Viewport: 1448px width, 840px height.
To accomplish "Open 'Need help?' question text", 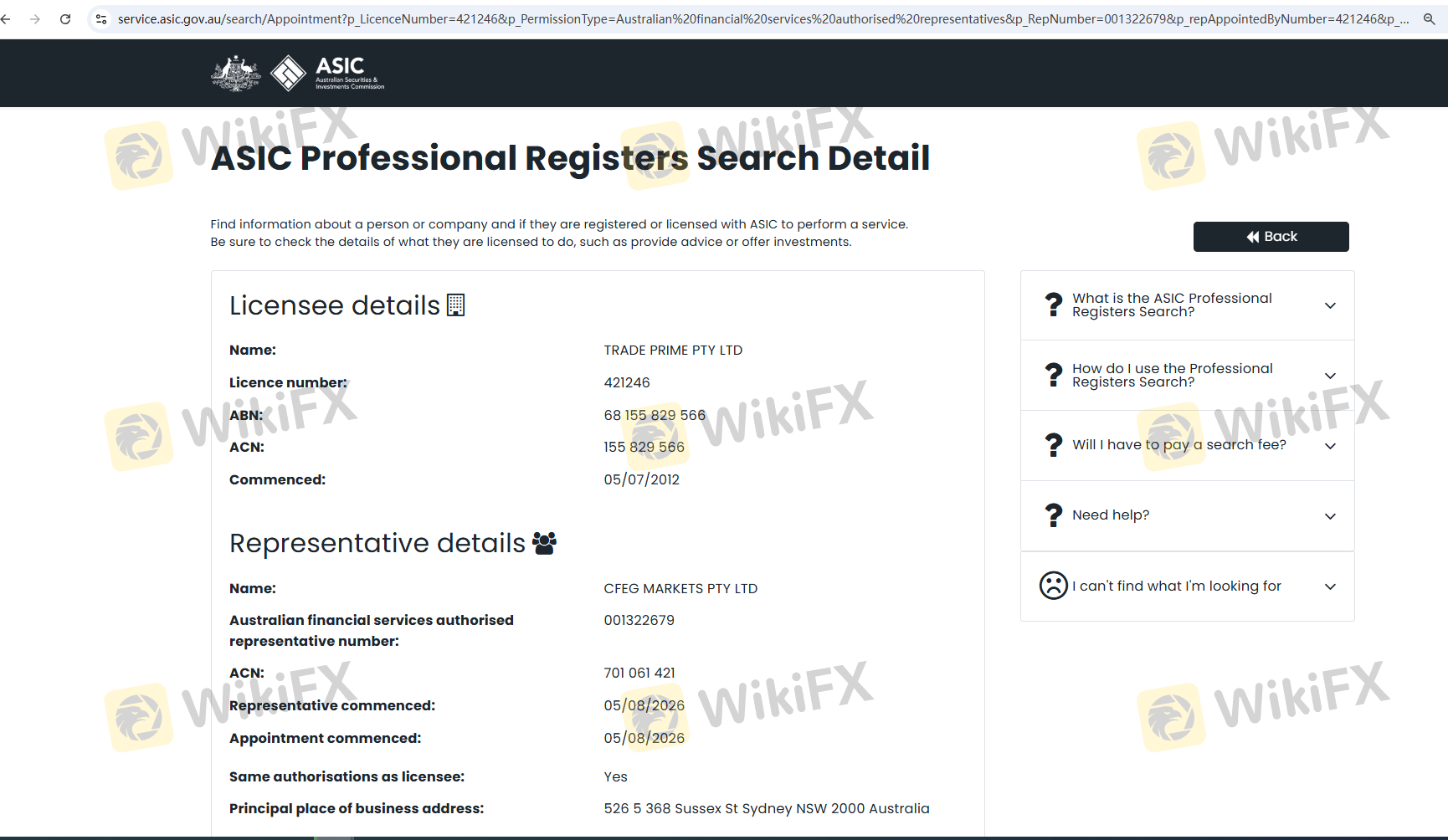I will pyautogui.click(x=1111, y=515).
